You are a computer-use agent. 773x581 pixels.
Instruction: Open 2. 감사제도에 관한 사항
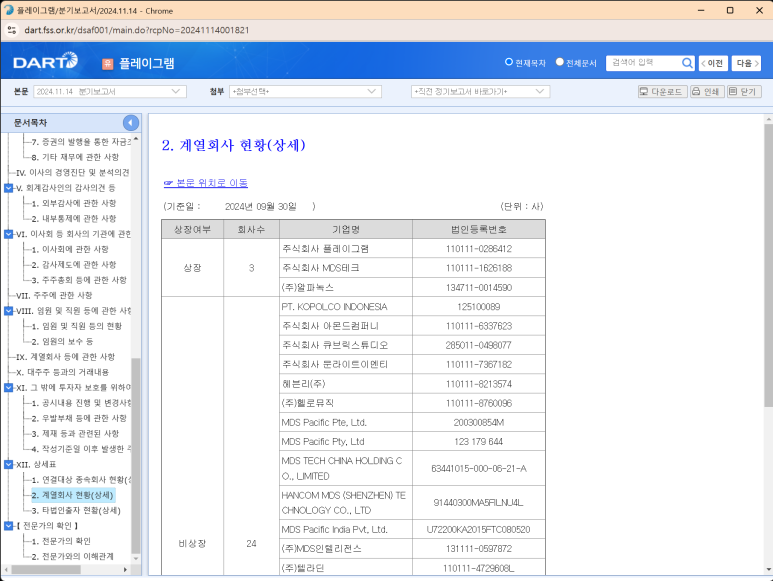73,265
